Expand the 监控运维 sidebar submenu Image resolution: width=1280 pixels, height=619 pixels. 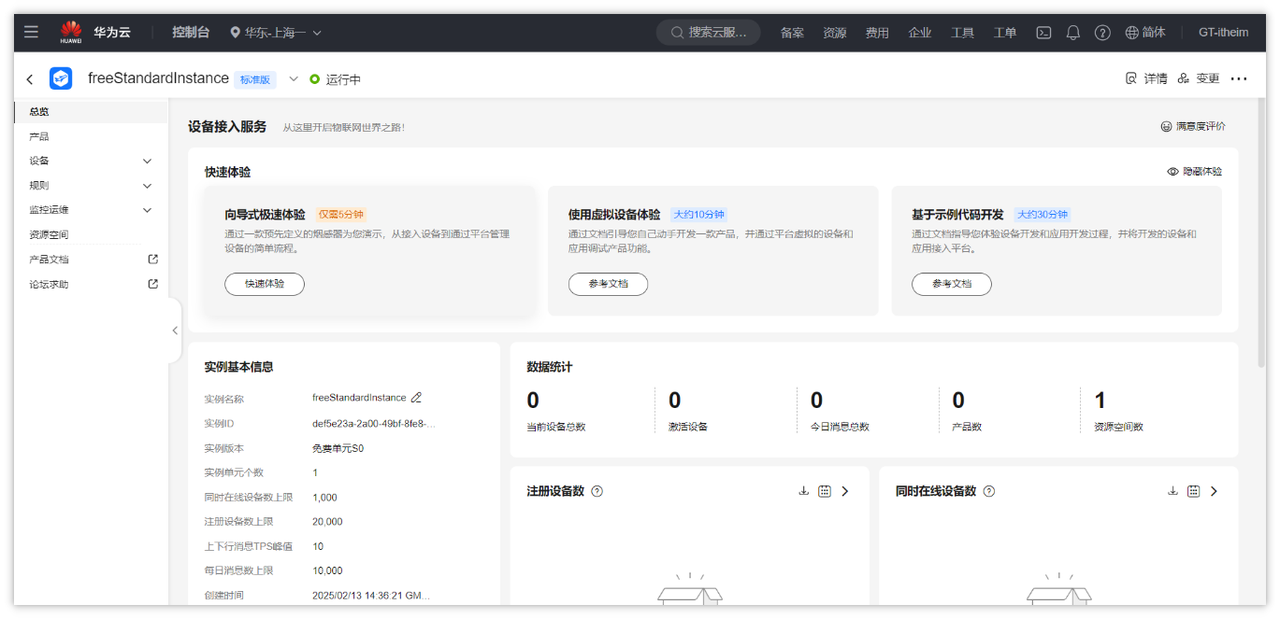pos(147,210)
